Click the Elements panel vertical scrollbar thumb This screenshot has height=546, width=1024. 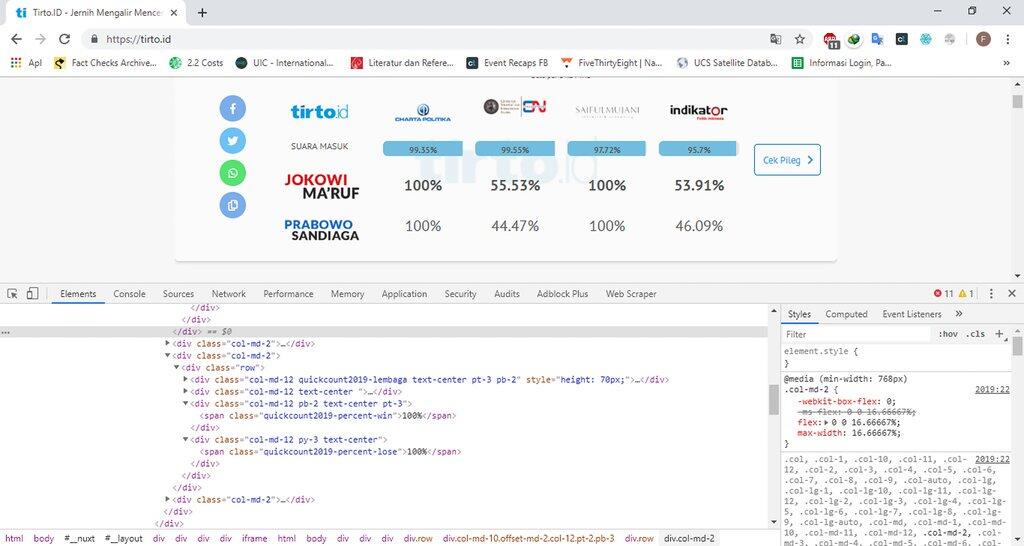coord(774,399)
